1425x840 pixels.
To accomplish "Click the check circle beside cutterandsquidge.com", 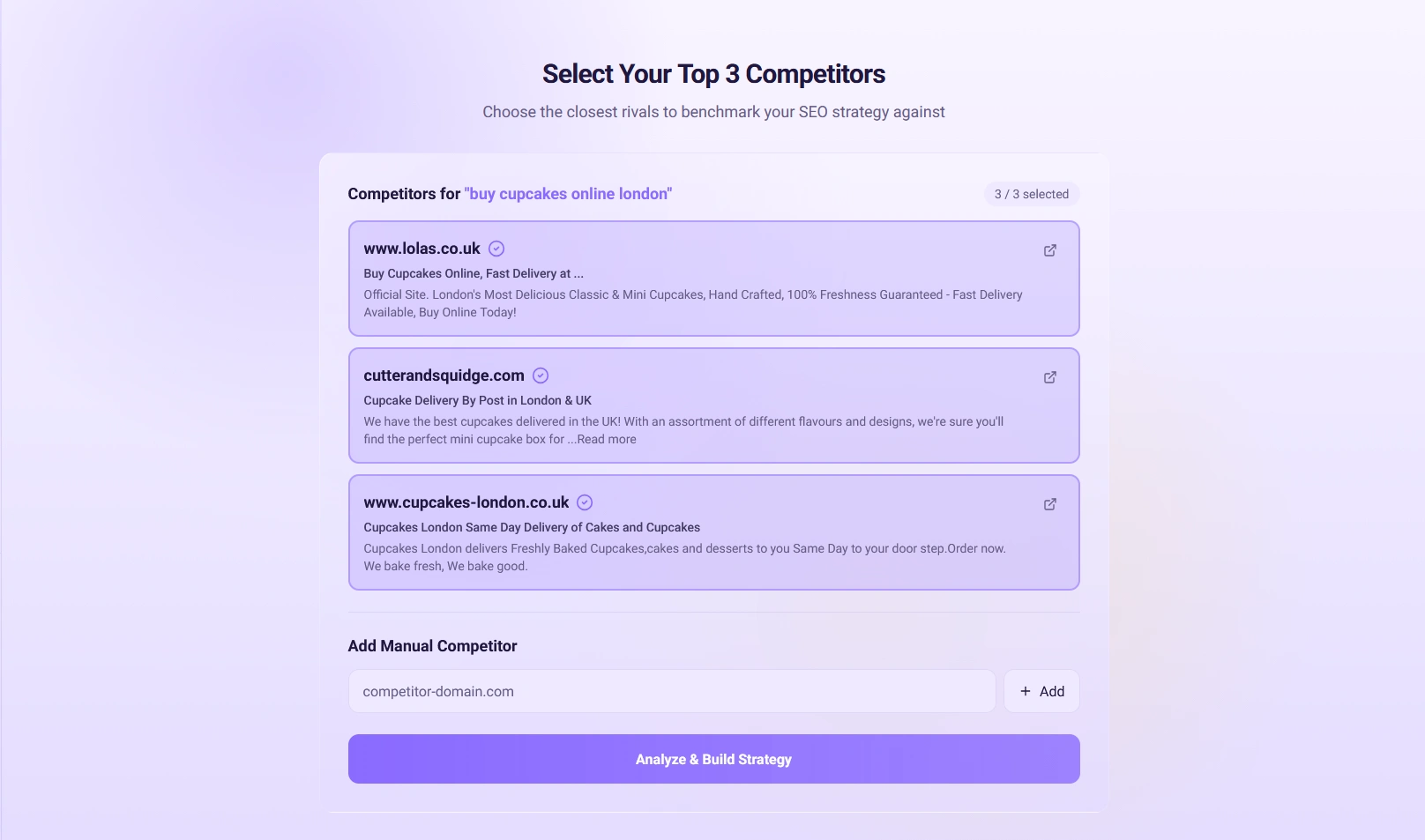I will pos(539,375).
